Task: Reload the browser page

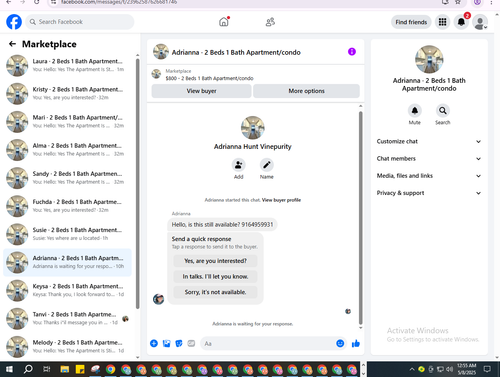Action: 37,2
